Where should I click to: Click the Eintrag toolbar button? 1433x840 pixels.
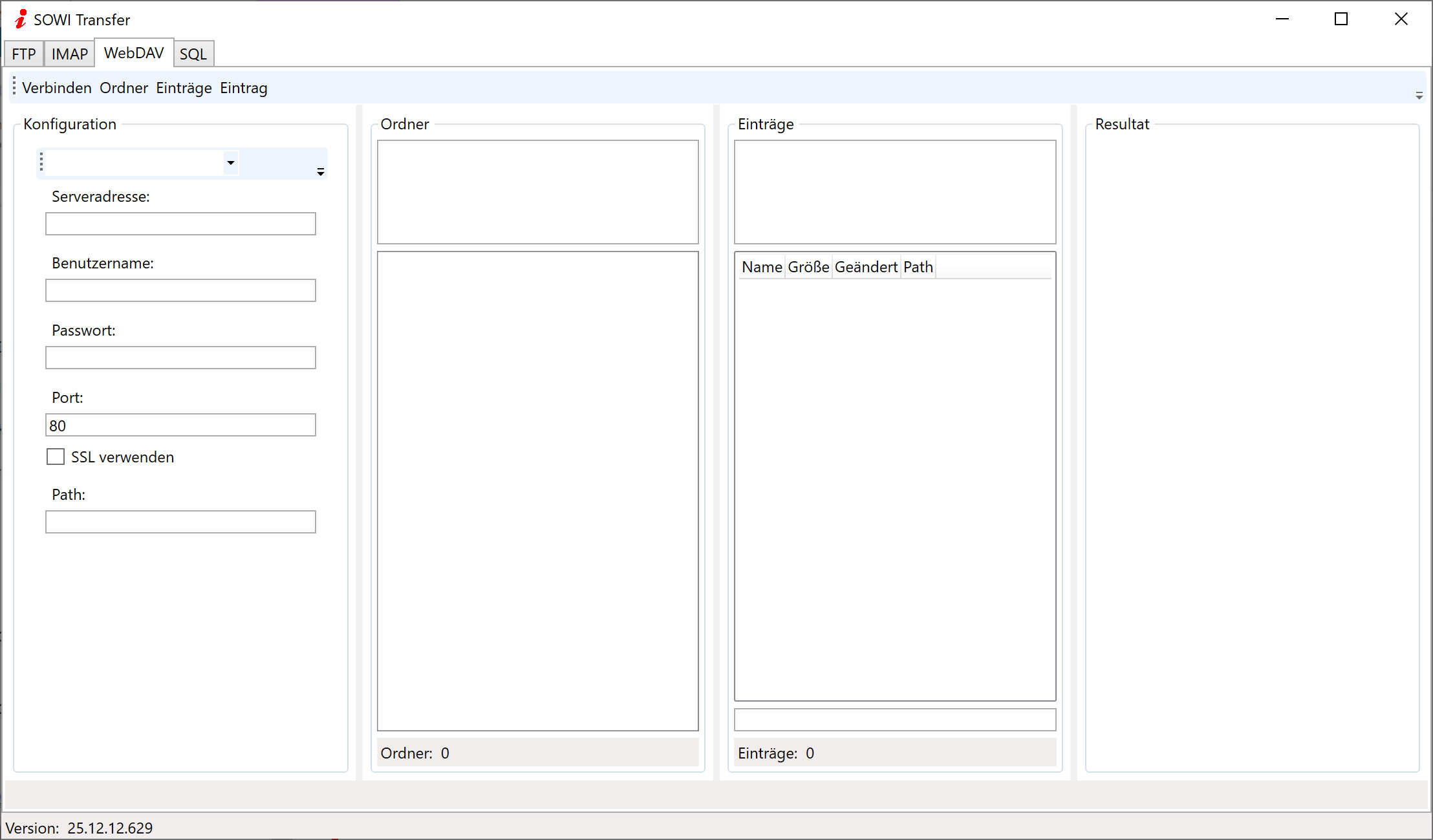[x=243, y=88]
